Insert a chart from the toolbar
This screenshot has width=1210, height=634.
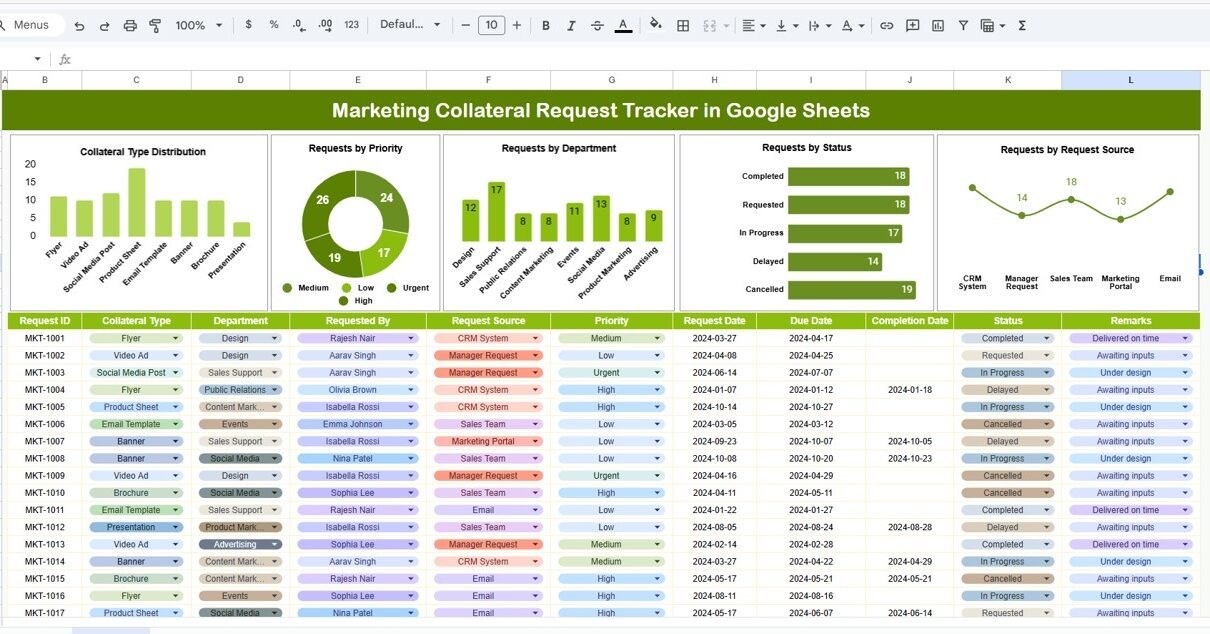click(x=938, y=26)
